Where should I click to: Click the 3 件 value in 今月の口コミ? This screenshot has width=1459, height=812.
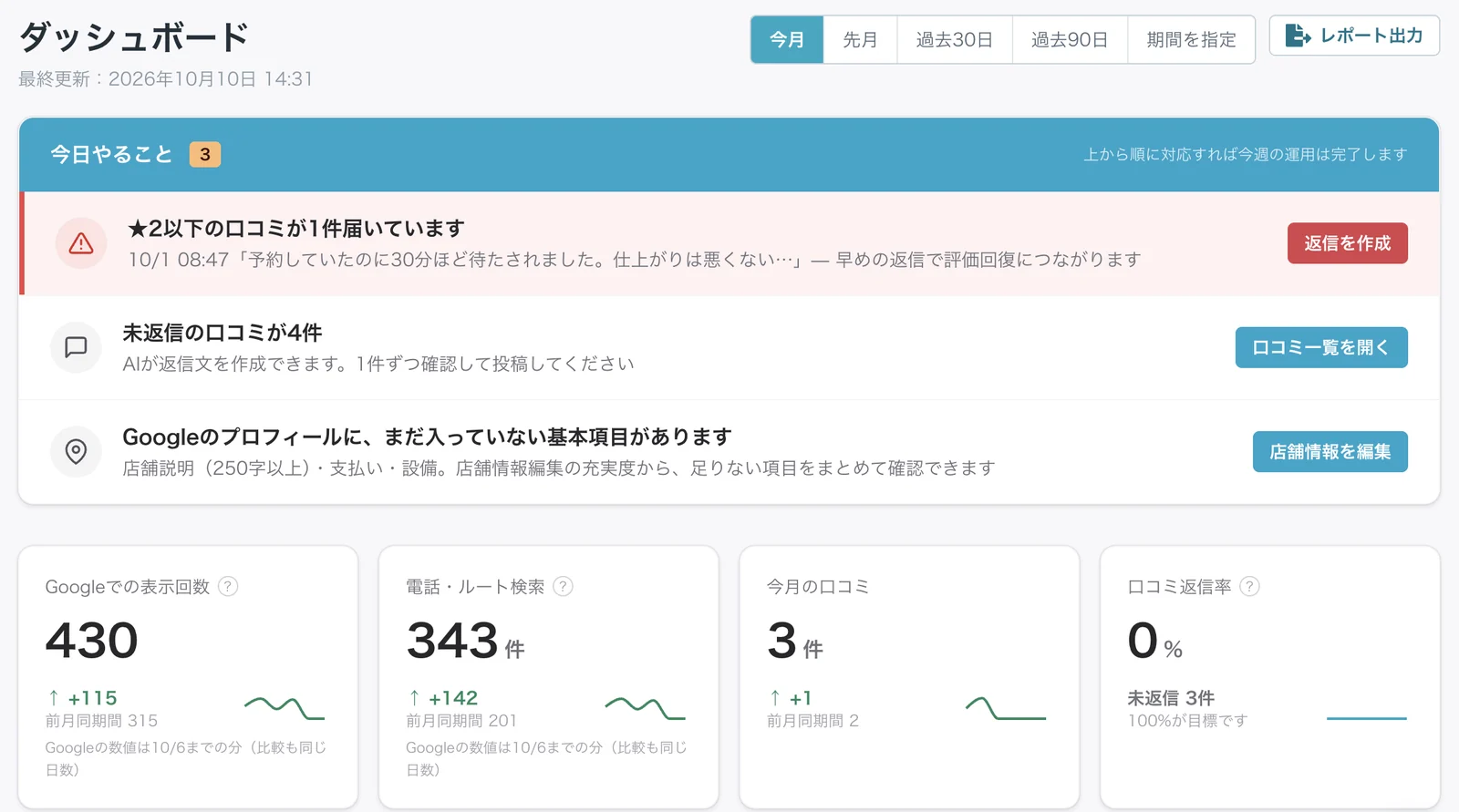click(x=795, y=640)
